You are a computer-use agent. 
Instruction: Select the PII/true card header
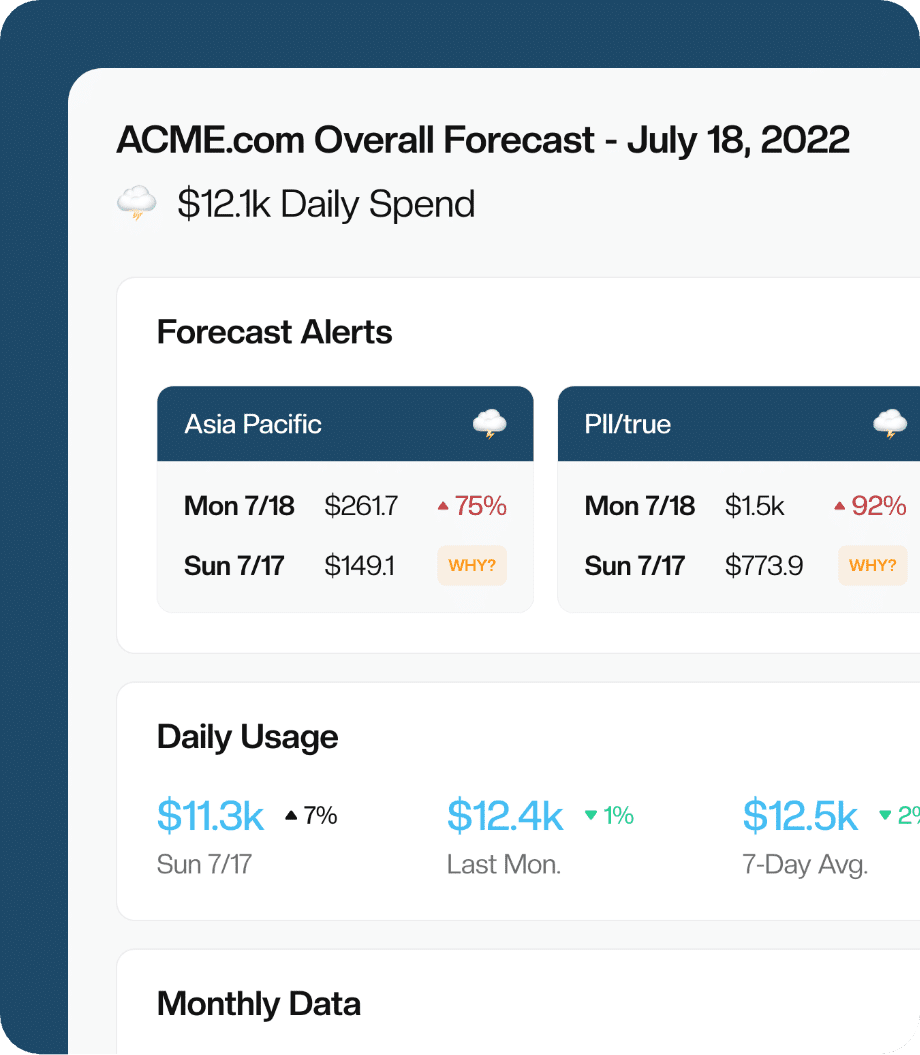click(x=627, y=423)
